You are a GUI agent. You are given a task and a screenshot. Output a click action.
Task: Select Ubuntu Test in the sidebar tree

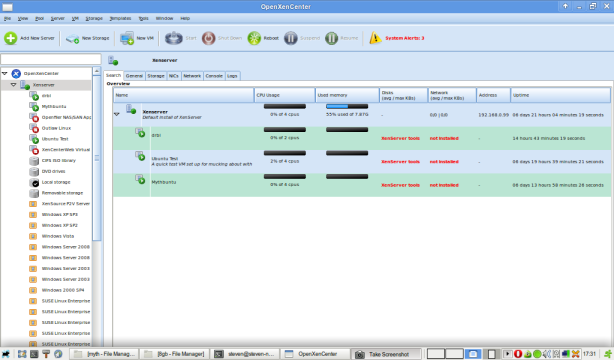[x=55, y=139]
